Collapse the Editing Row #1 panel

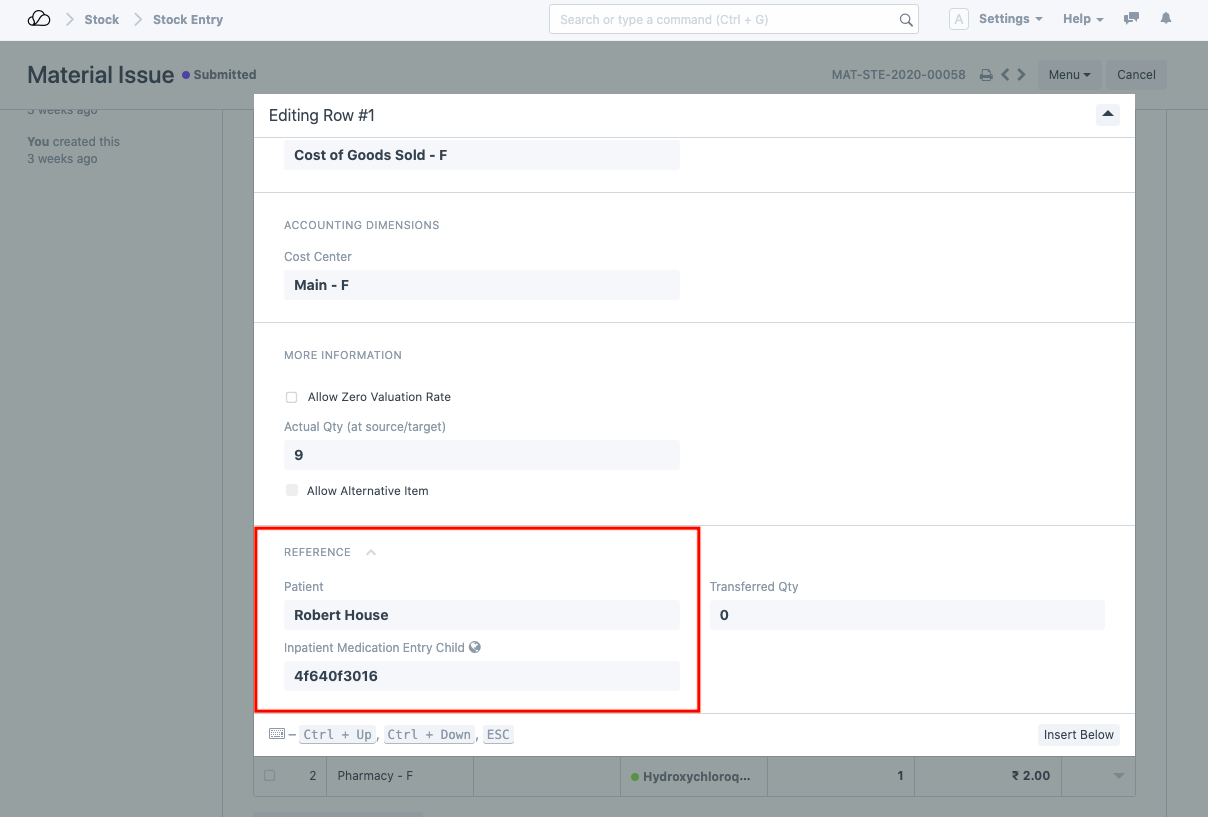tap(1107, 114)
